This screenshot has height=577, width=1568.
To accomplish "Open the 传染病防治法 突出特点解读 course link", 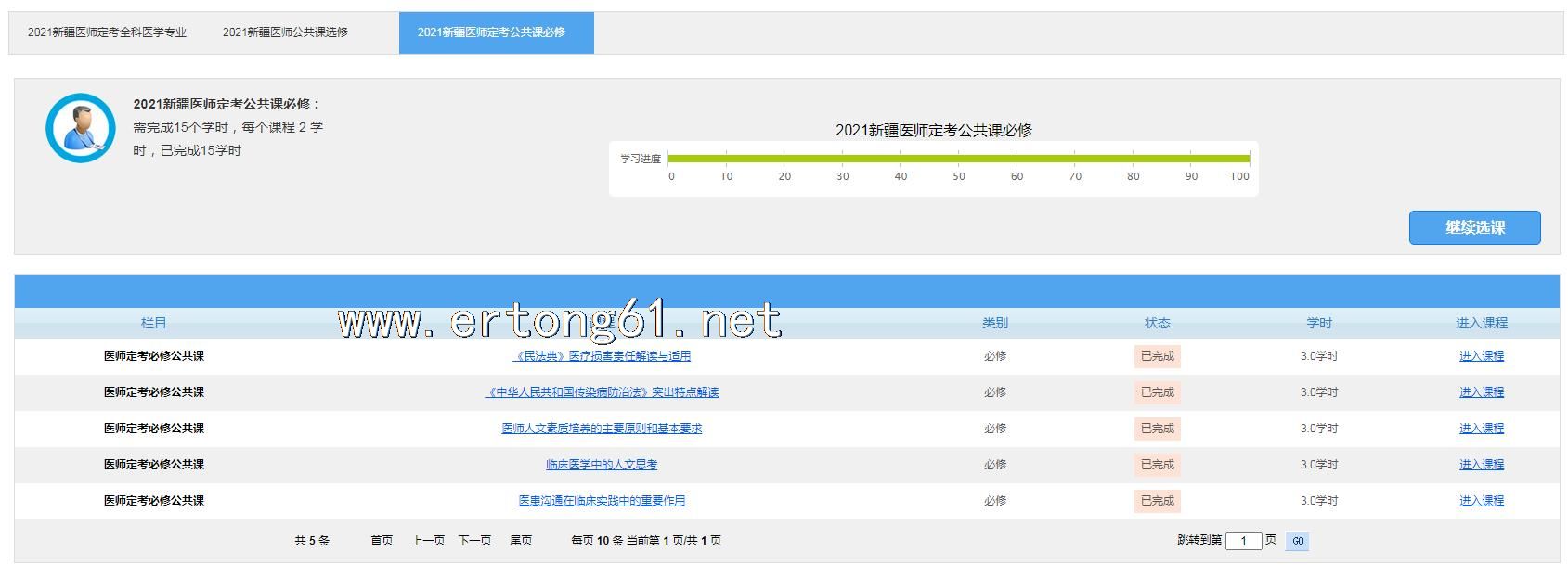I will (602, 392).
